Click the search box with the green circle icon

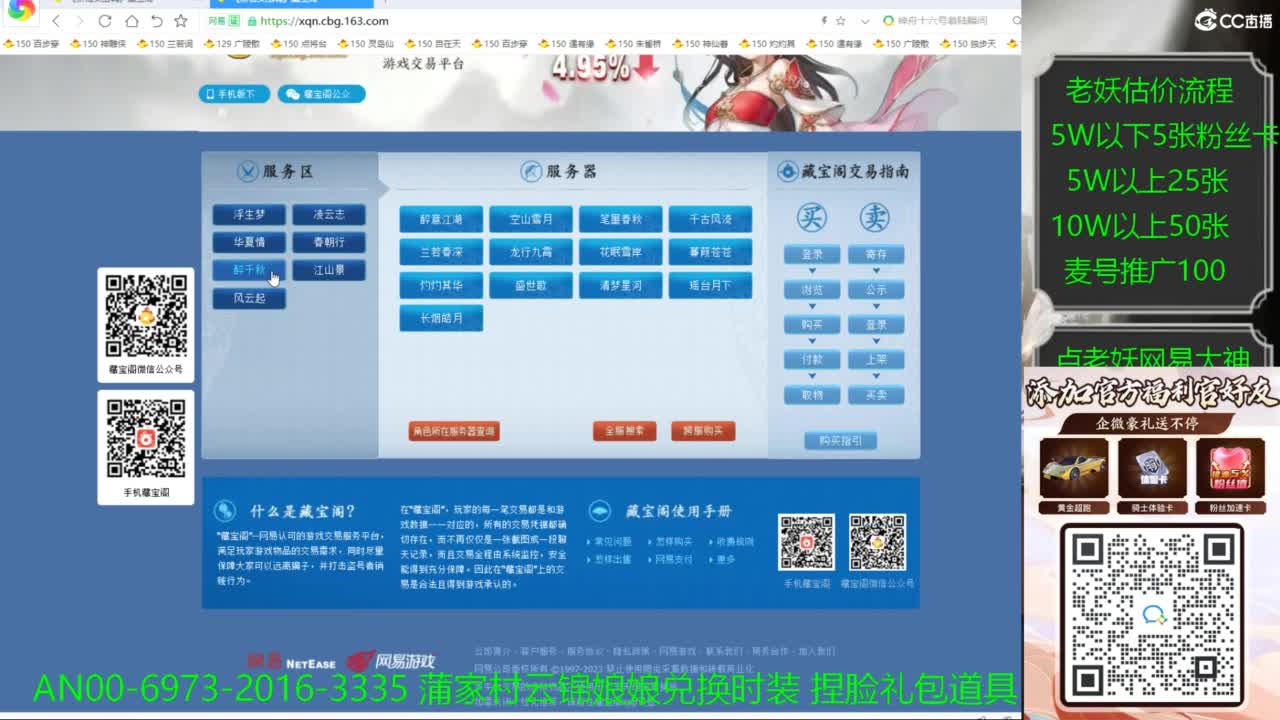click(x=945, y=21)
